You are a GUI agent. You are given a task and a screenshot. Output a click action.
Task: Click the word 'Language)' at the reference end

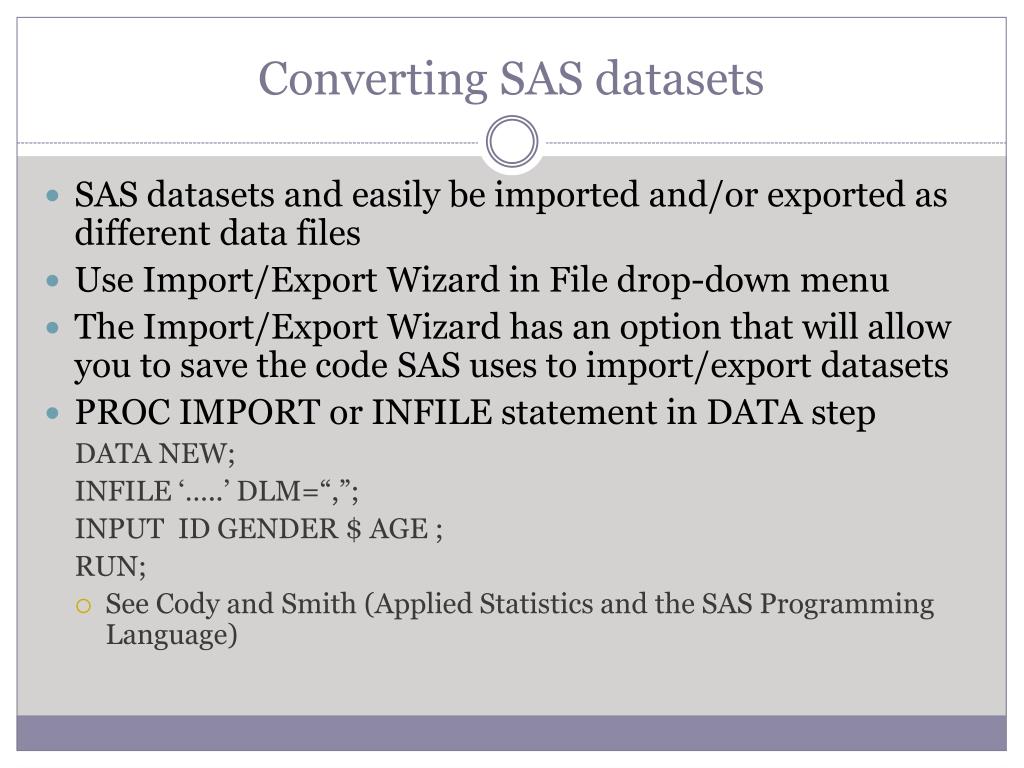coord(171,635)
